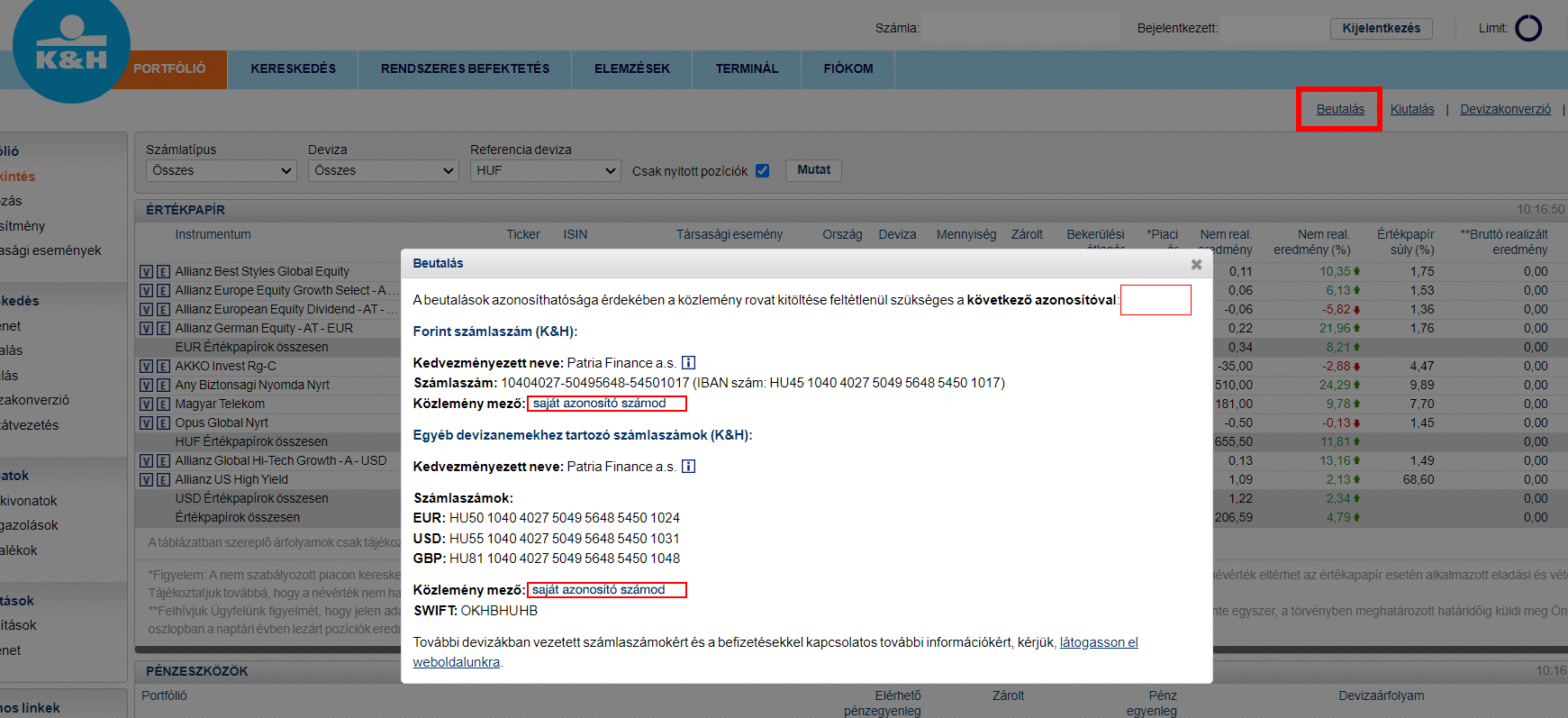Close the Beutalás dialog with the X
The width and height of the screenshot is (1568, 718).
pyautogui.click(x=1196, y=264)
